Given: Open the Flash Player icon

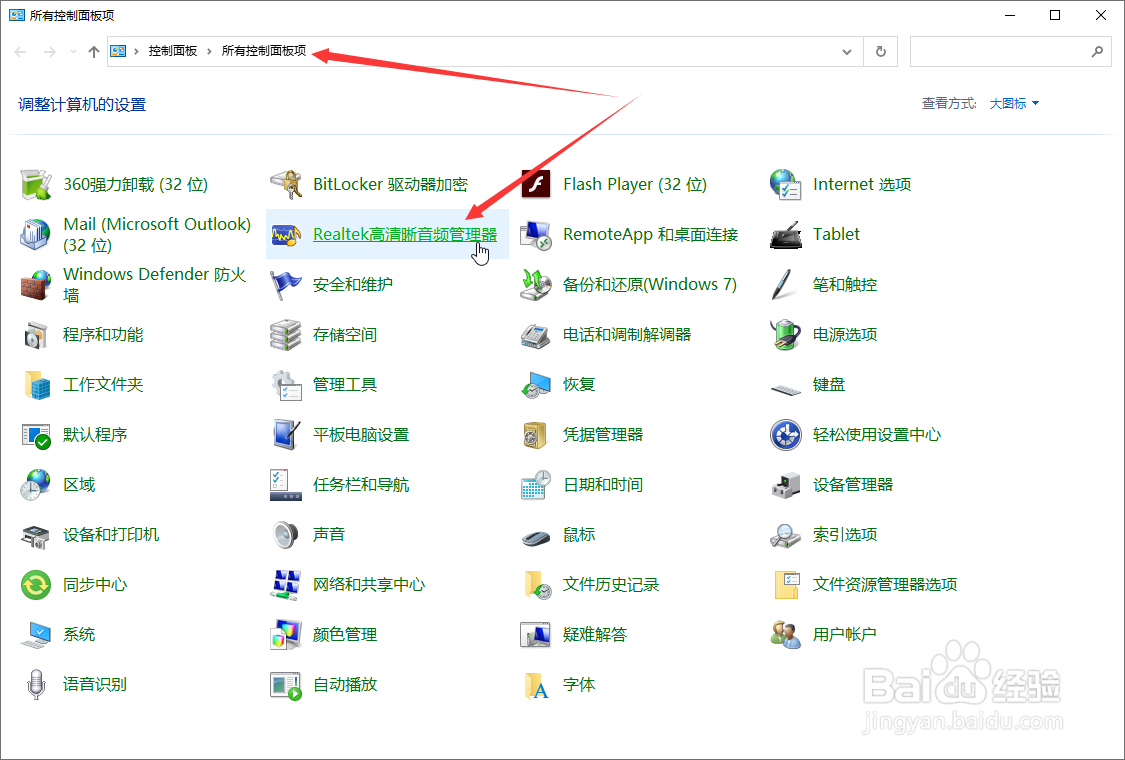Looking at the screenshot, I should tap(535, 184).
